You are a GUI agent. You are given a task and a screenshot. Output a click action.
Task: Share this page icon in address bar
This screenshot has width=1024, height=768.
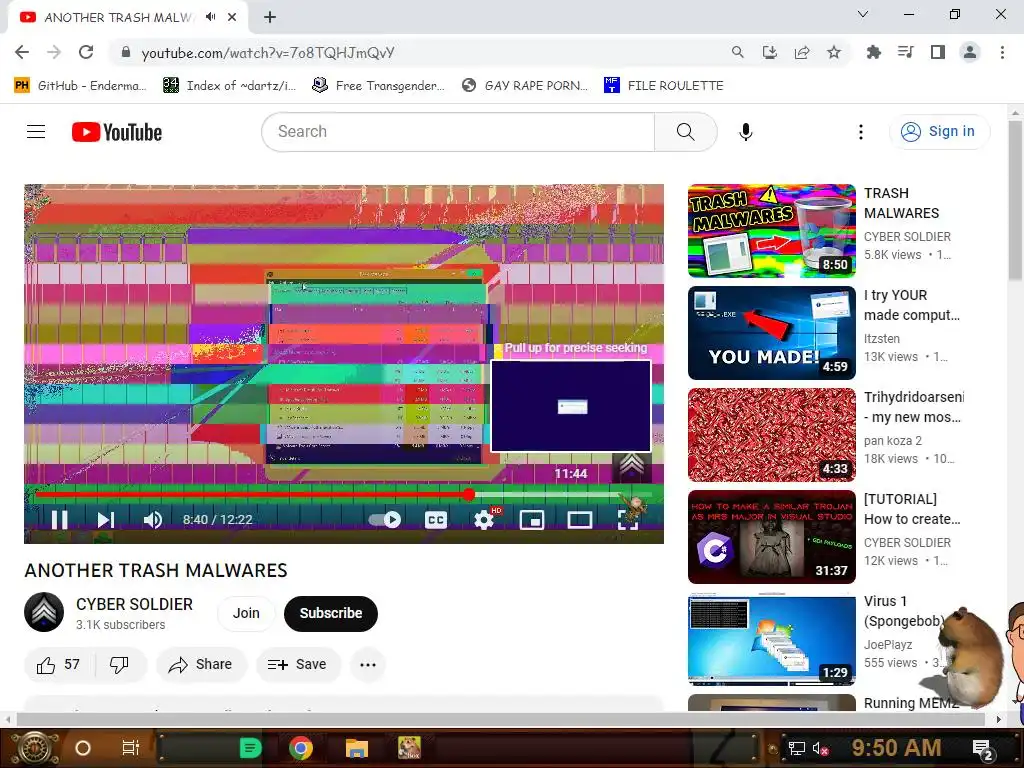[801, 52]
